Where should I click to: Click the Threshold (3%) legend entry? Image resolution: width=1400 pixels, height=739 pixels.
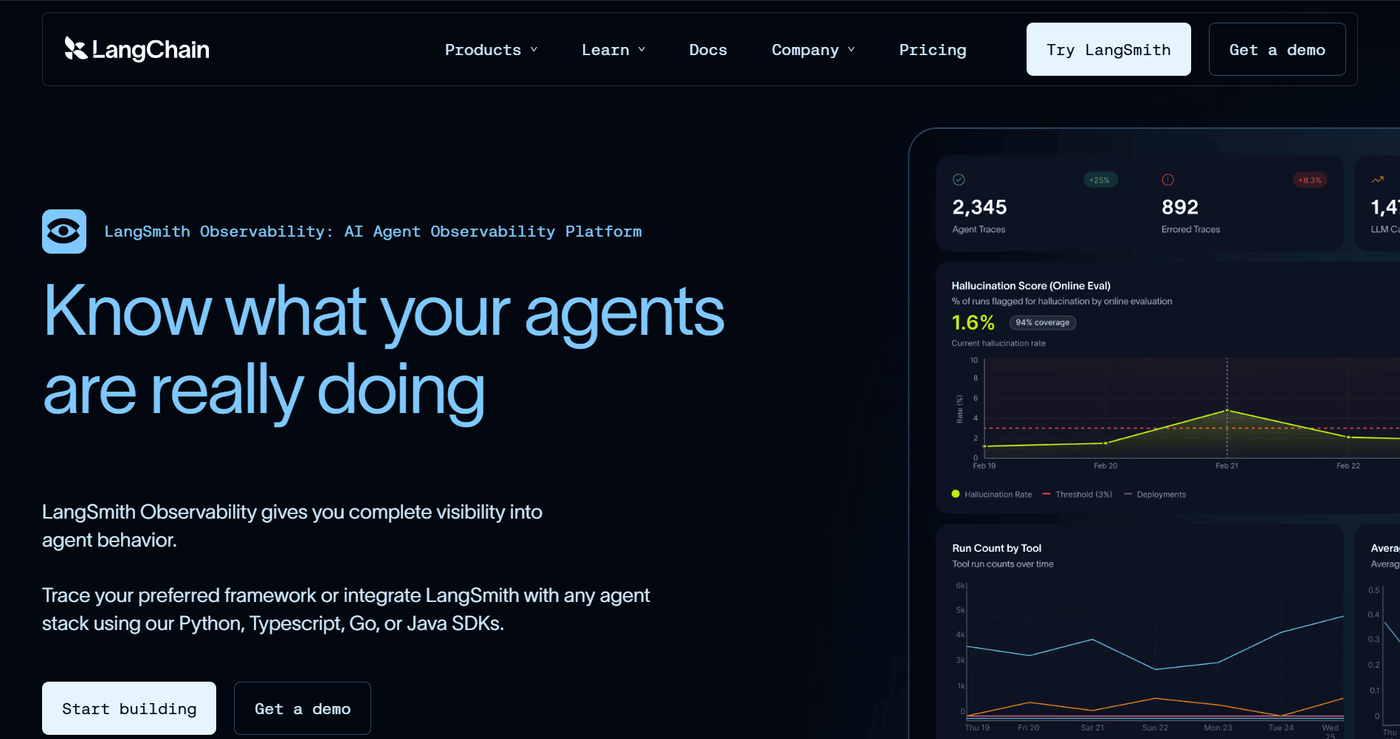coord(1078,494)
